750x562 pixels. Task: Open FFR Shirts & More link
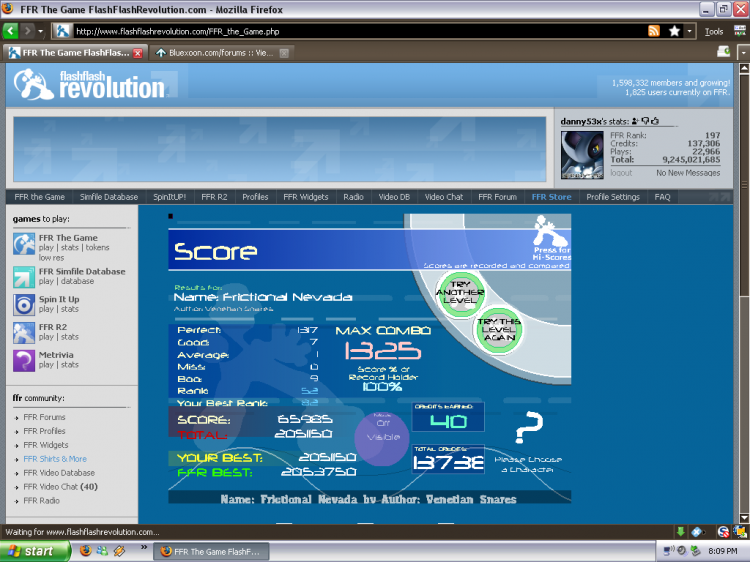(55, 459)
